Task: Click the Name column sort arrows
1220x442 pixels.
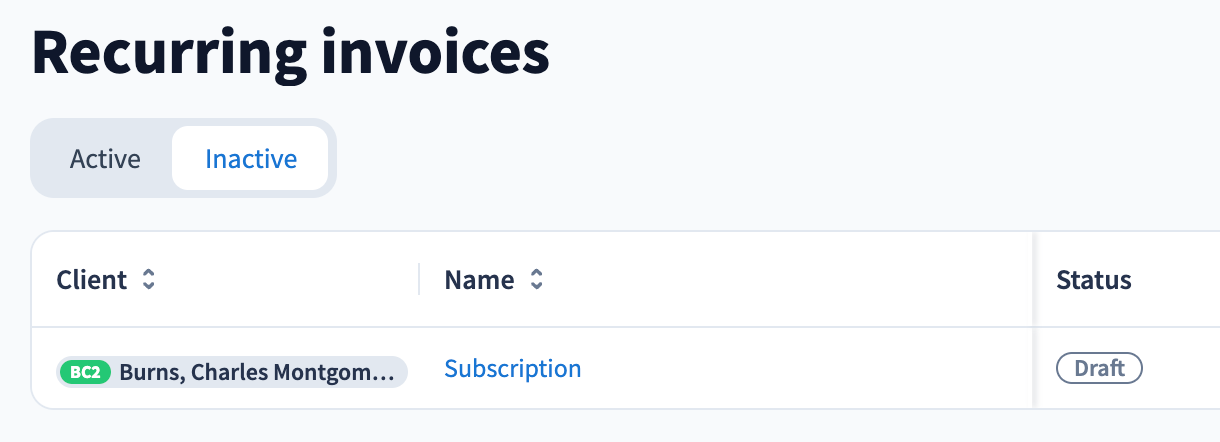Action: point(536,280)
